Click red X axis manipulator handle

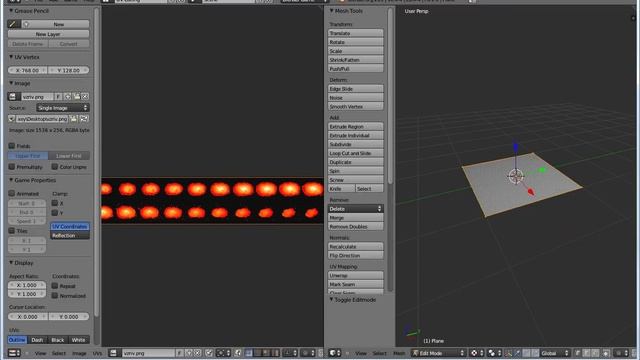[531, 192]
